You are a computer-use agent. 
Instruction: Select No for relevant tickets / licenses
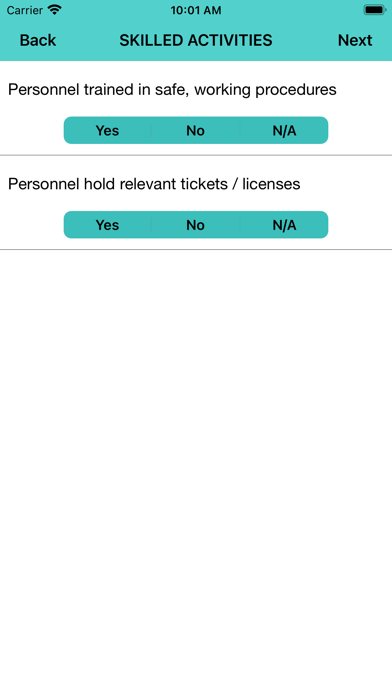tap(195, 225)
